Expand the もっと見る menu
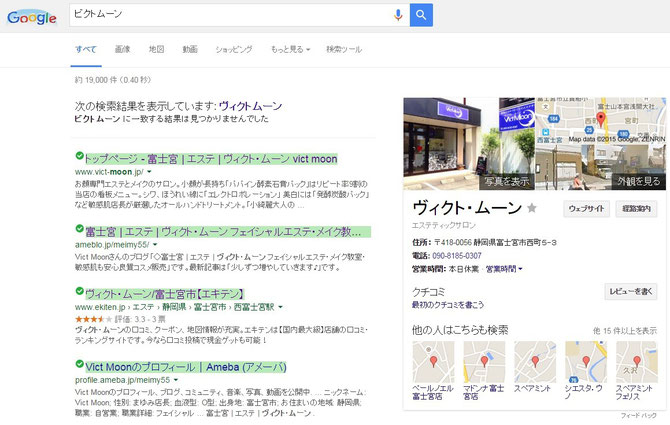The height and width of the screenshot is (425, 670). pyautogui.click(x=290, y=49)
